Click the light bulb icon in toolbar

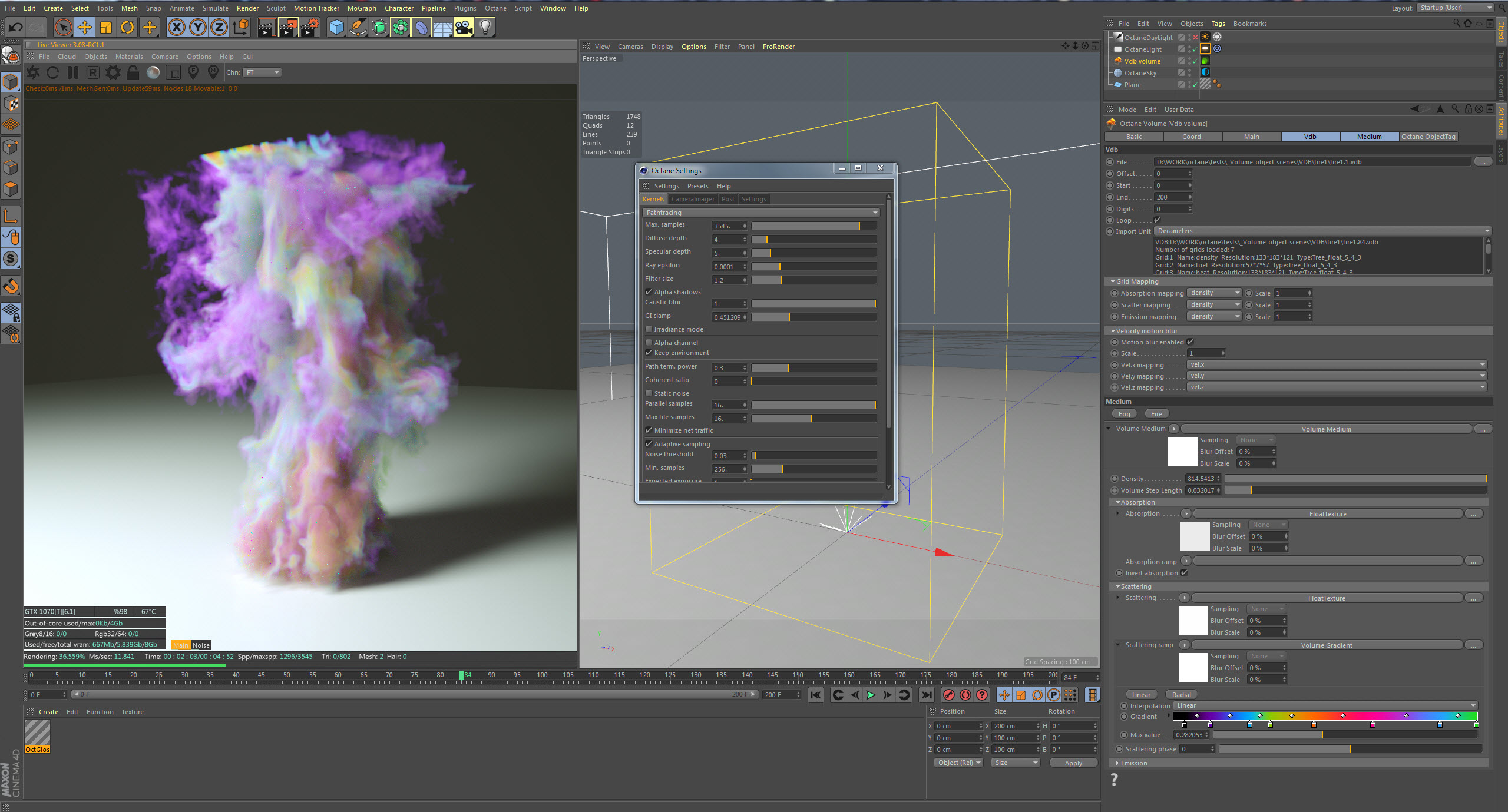485,27
